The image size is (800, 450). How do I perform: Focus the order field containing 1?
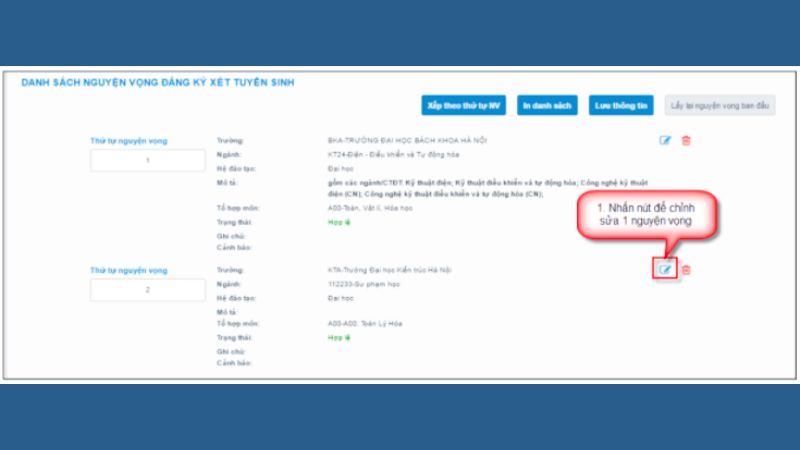click(147, 160)
